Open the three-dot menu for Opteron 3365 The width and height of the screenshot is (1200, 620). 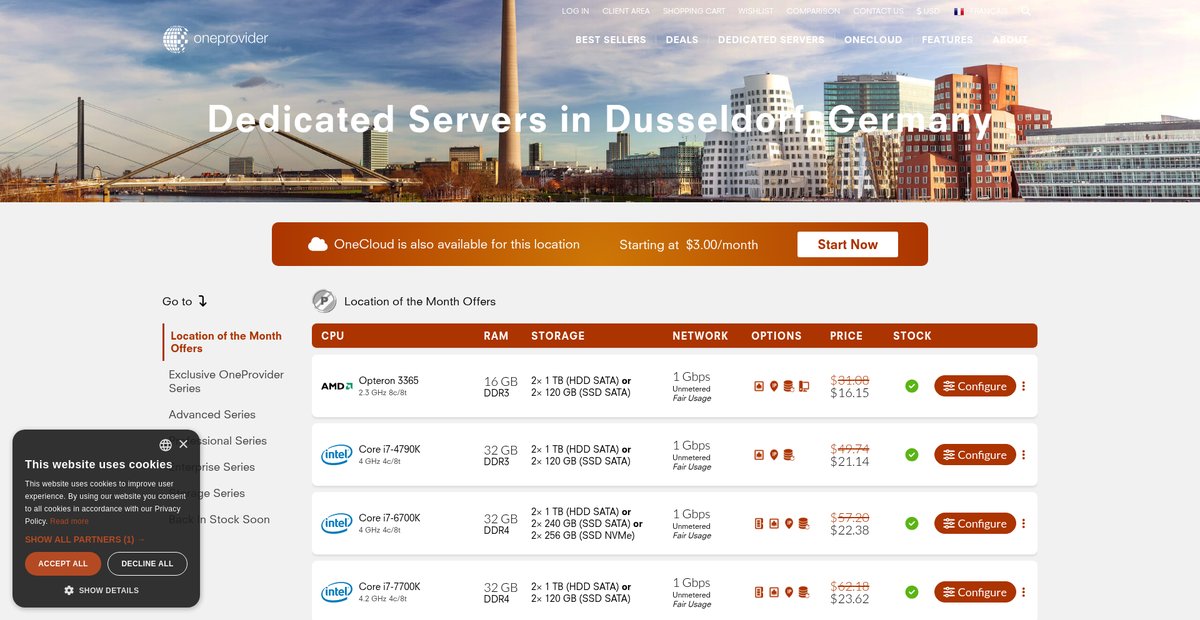pyautogui.click(x=1023, y=386)
